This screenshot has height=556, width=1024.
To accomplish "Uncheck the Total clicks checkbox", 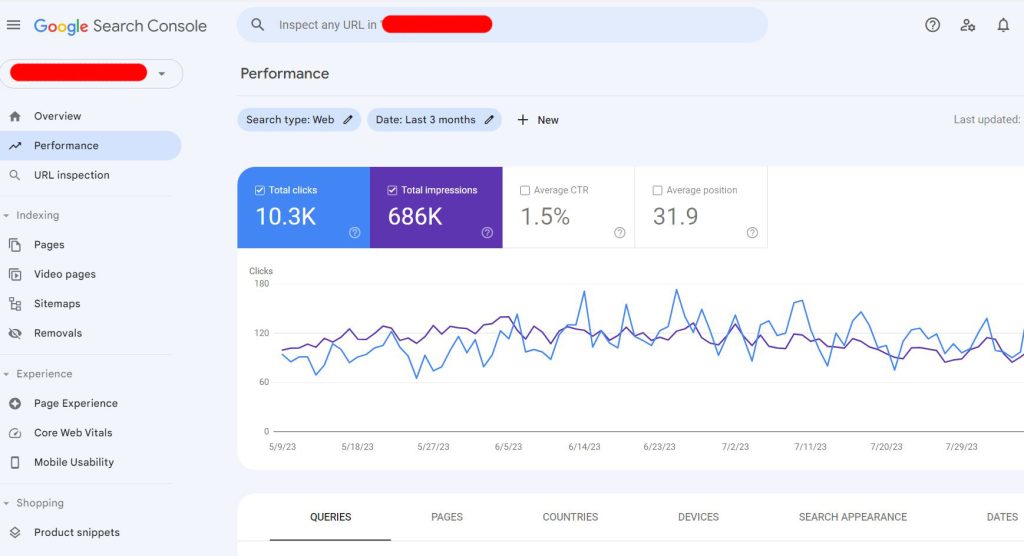I will click(x=260, y=190).
